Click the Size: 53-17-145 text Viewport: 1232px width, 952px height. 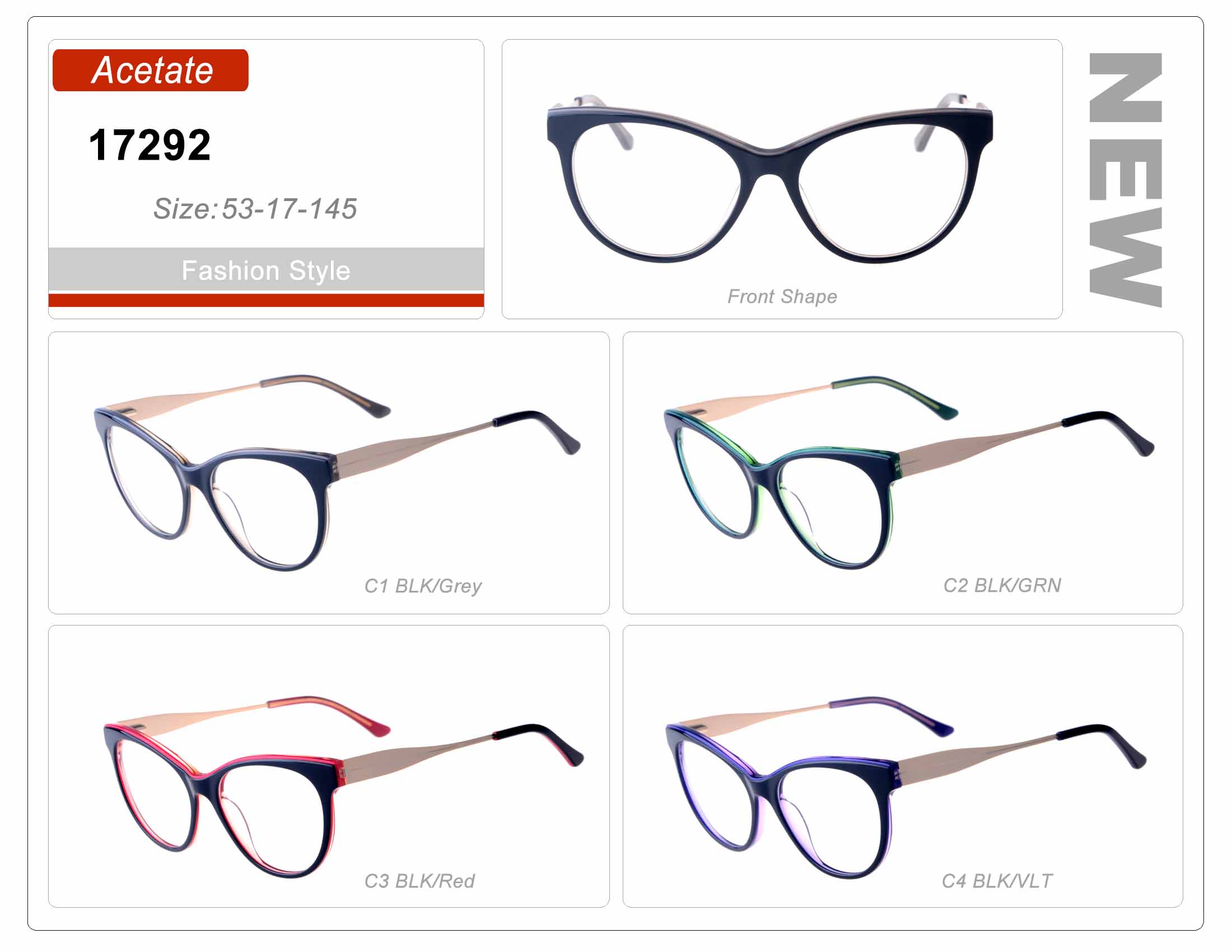tap(255, 209)
